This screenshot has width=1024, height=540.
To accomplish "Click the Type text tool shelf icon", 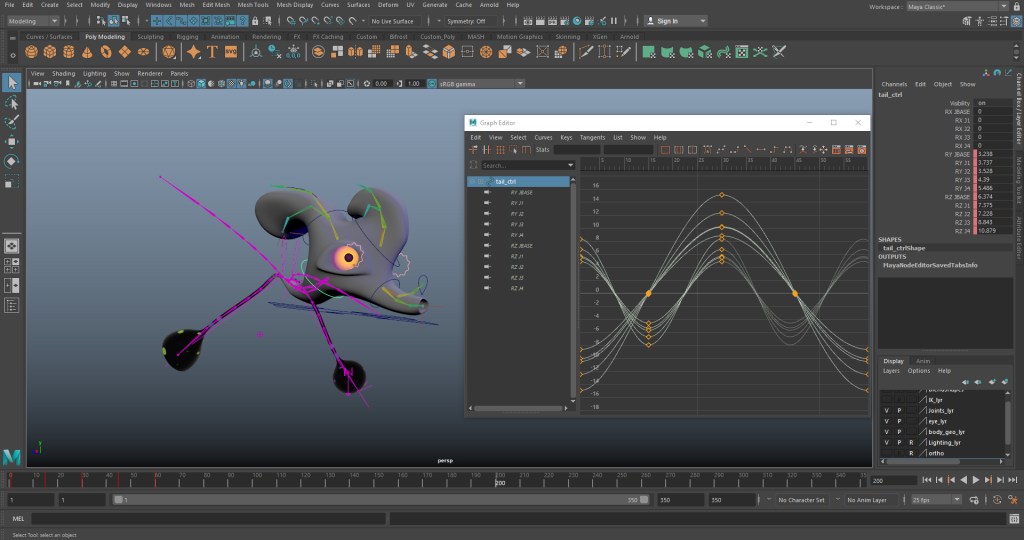I will pyautogui.click(x=212, y=51).
